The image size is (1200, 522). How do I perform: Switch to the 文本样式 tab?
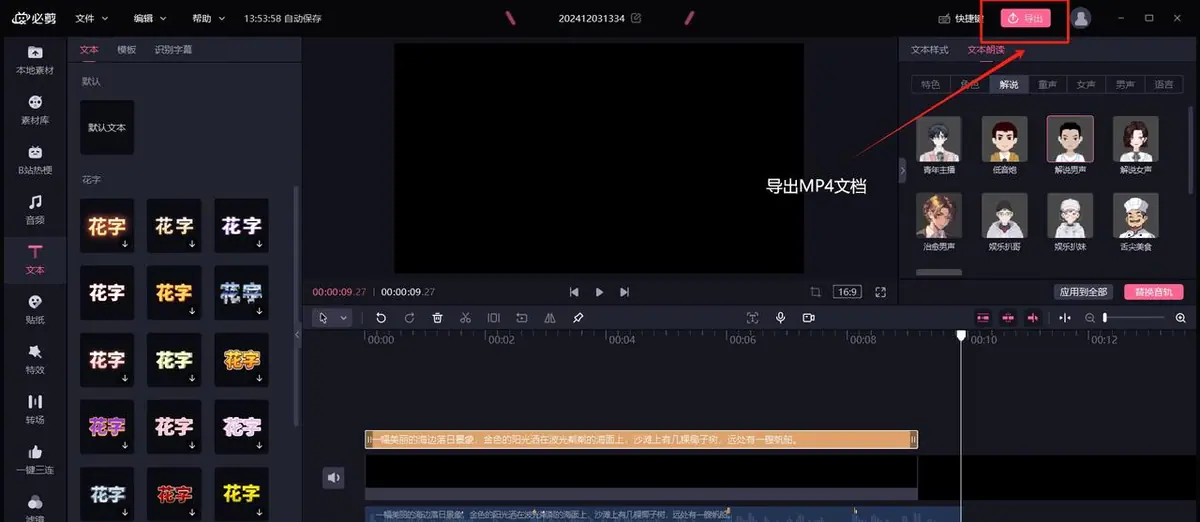coord(929,49)
